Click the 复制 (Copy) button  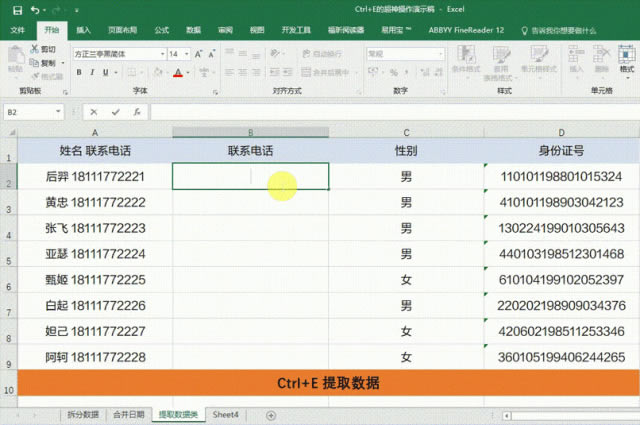point(46,62)
